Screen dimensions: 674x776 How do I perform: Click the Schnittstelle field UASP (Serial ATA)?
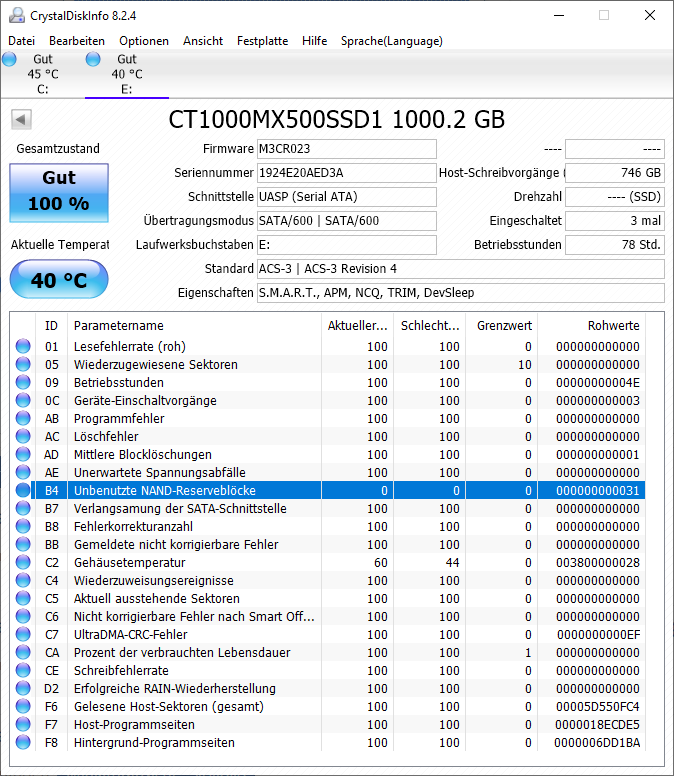coord(346,196)
